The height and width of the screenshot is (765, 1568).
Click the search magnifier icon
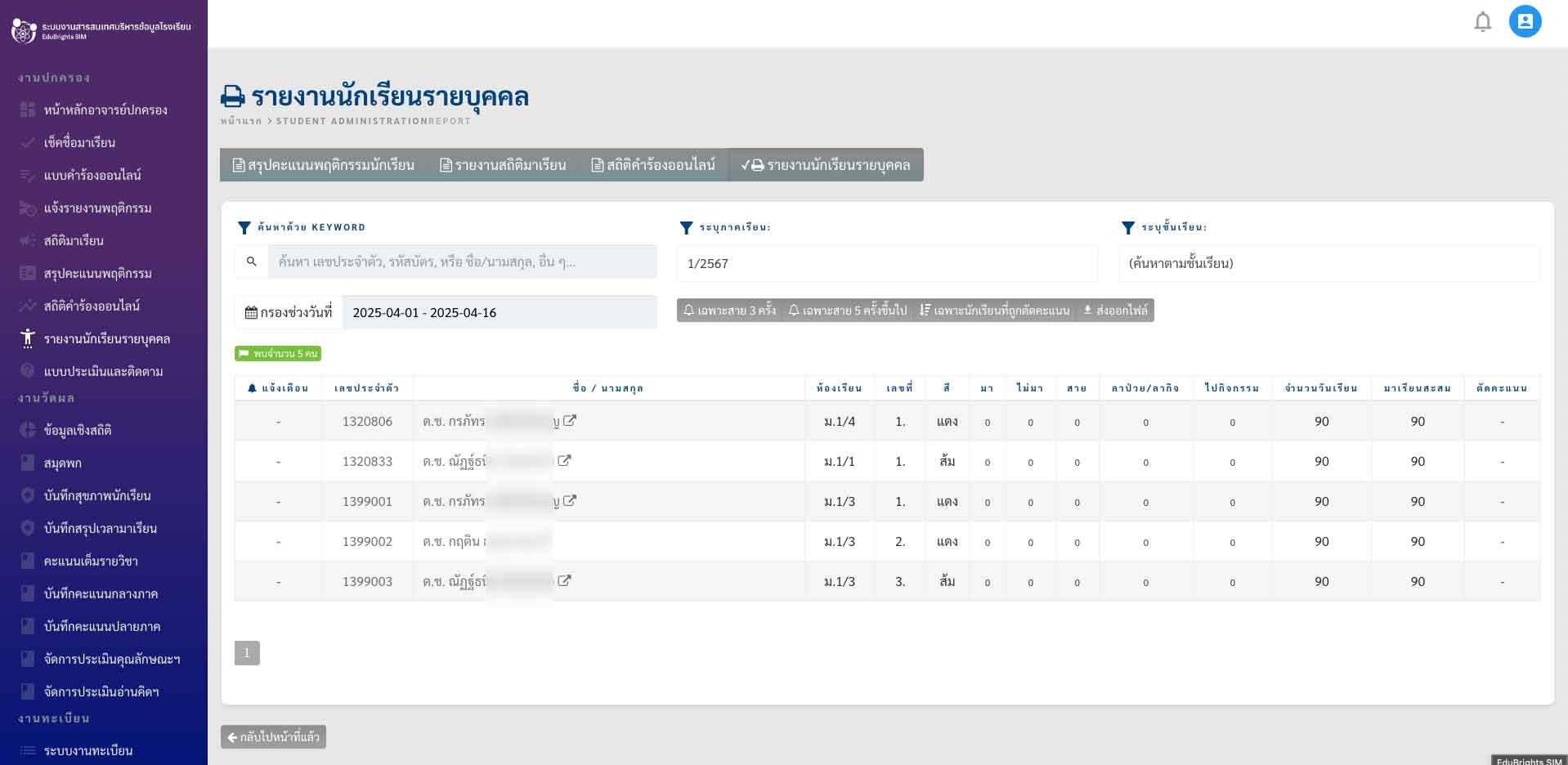tap(252, 262)
